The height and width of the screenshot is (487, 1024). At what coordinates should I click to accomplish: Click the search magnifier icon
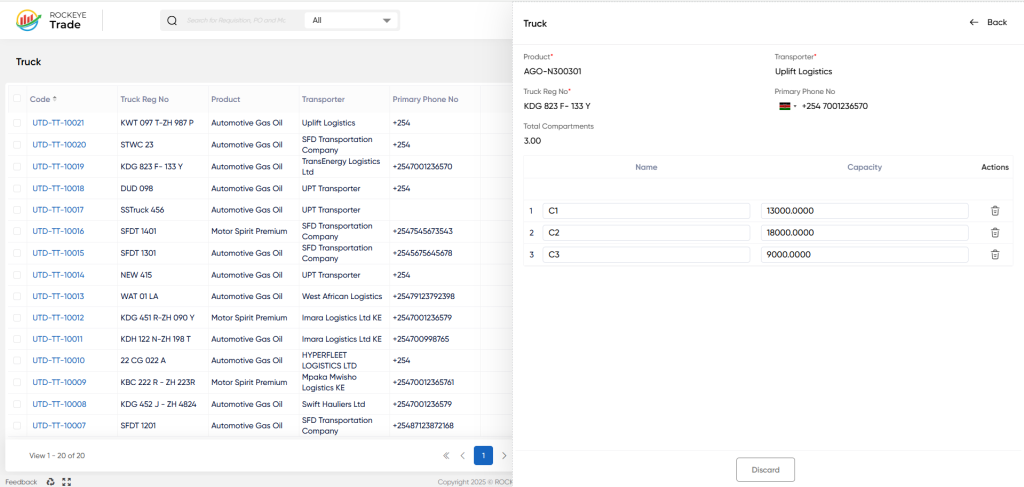pos(172,20)
